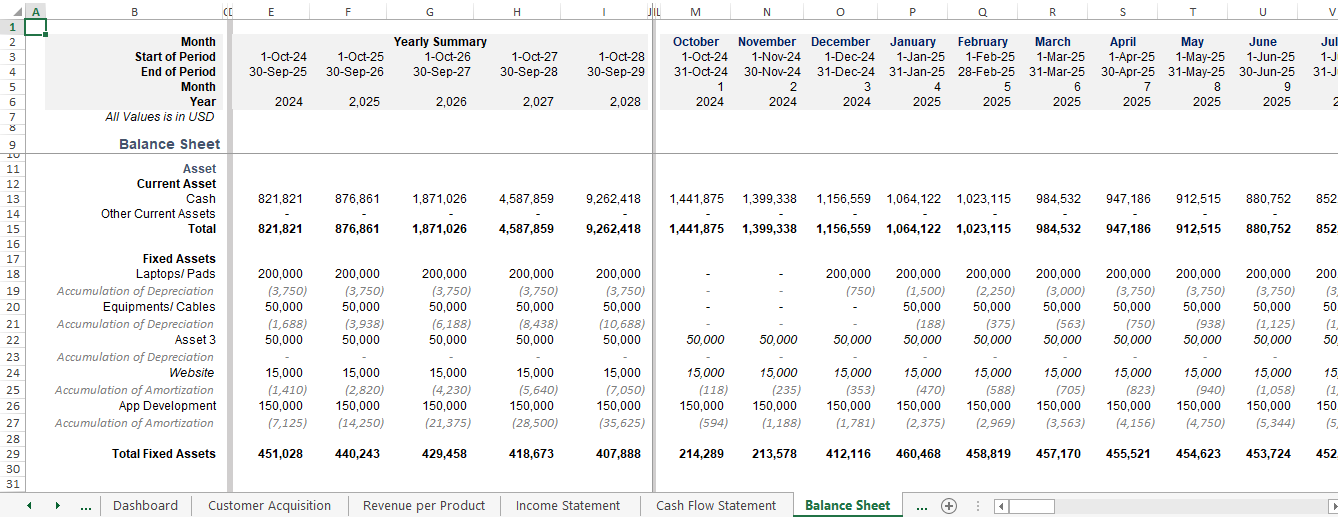Switch to Income Statement sheet tab
The height and width of the screenshot is (517, 1338).
click(568, 506)
